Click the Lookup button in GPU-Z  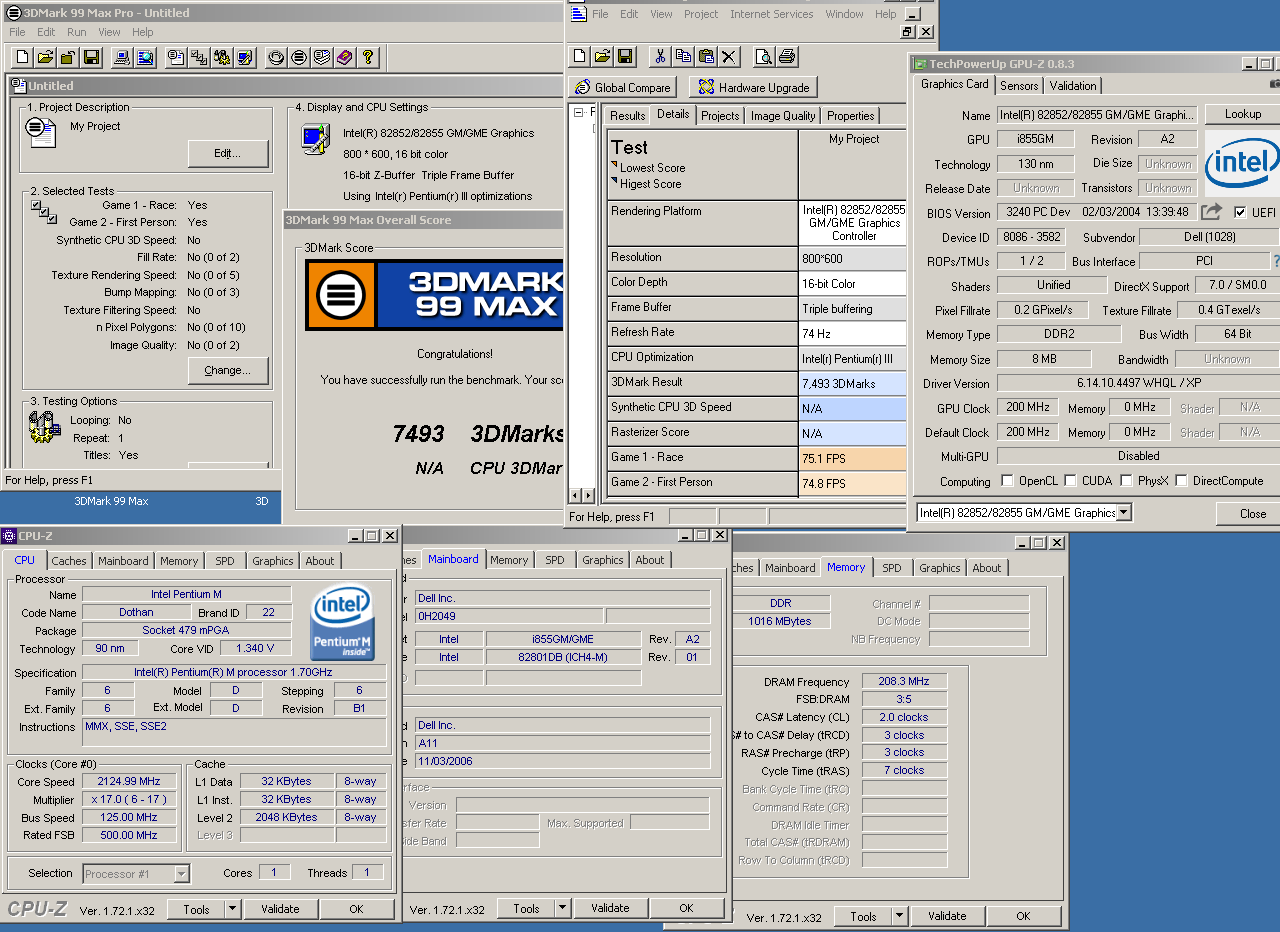point(1242,114)
